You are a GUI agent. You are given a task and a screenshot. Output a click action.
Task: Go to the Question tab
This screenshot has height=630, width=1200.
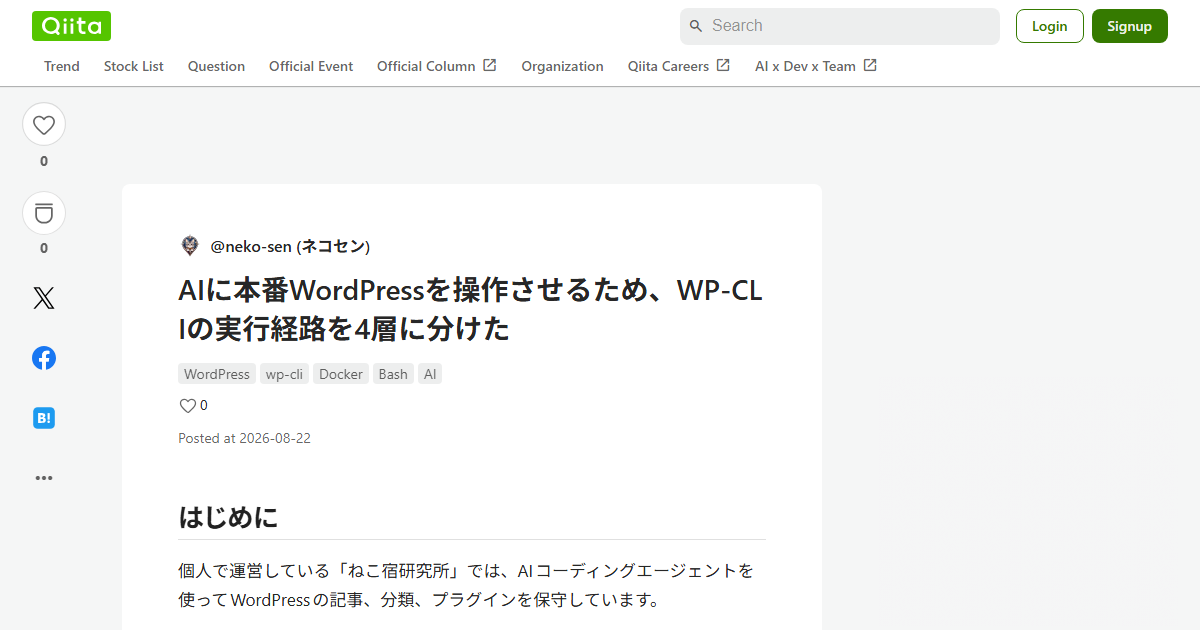(216, 66)
